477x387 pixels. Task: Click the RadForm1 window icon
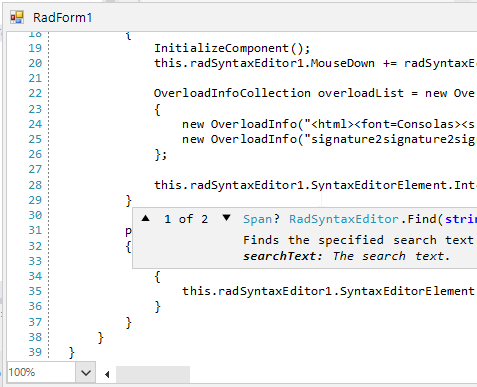17,17
